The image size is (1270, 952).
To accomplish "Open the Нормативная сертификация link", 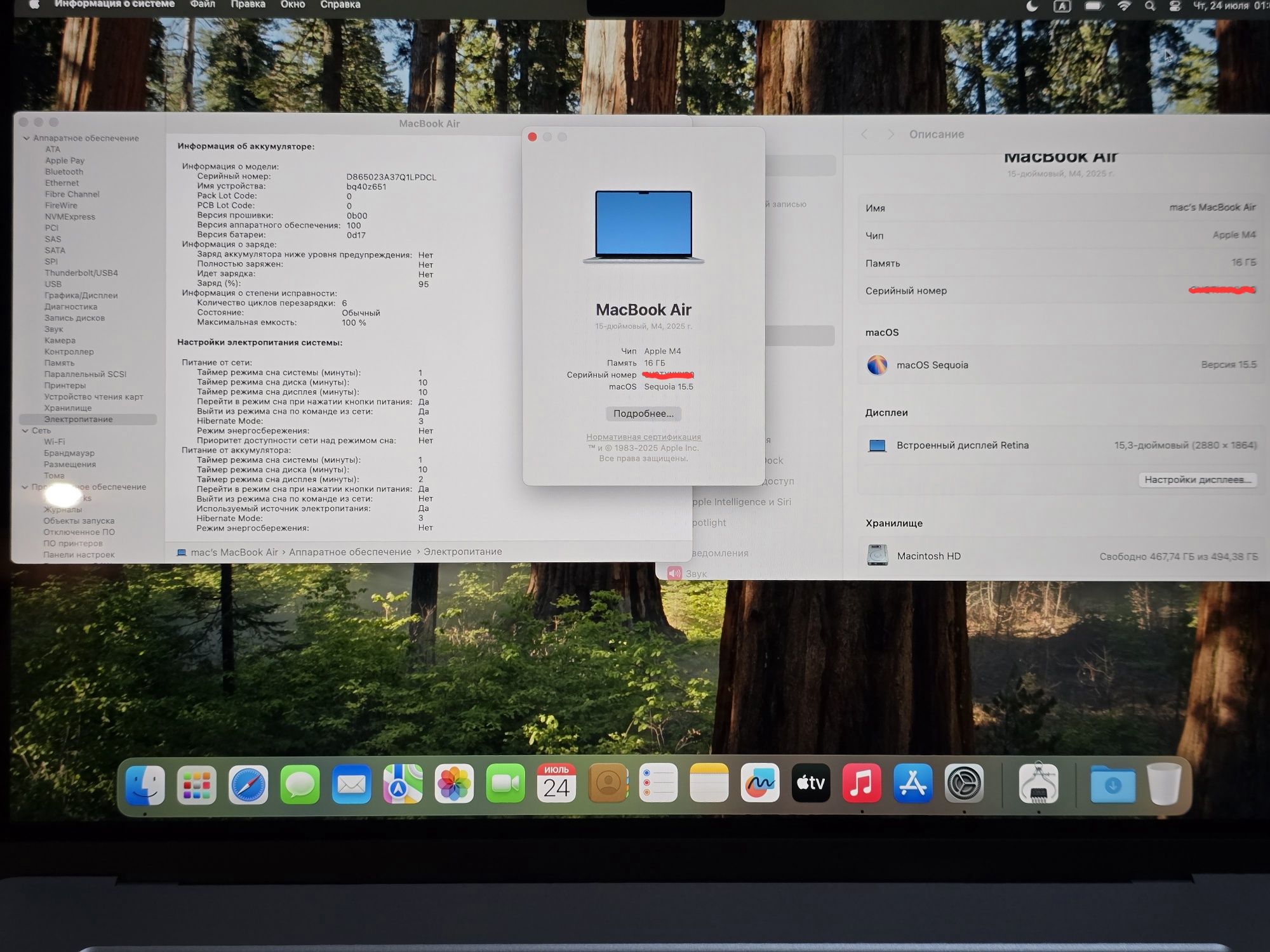I will (643, 437).
